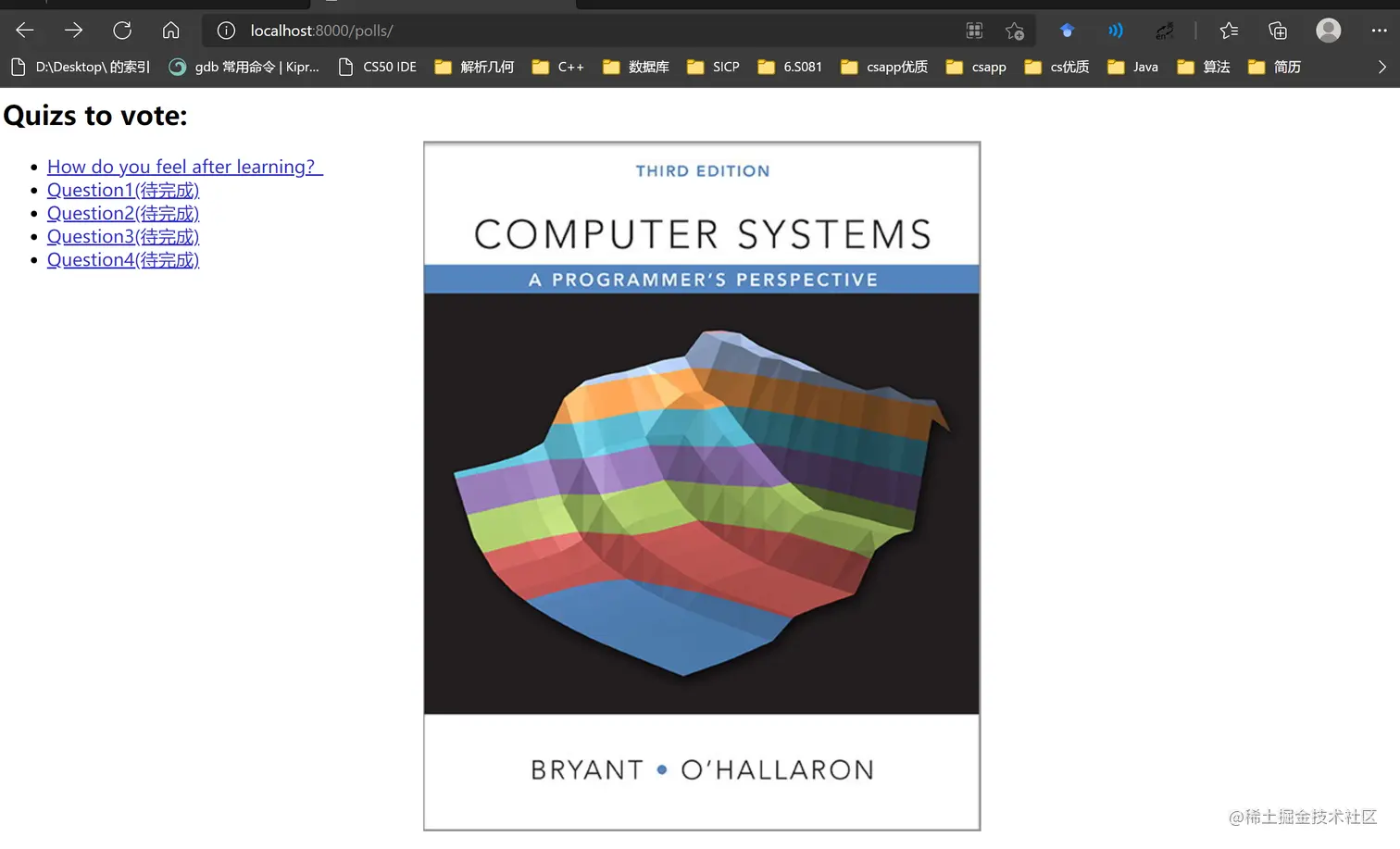Open the browser Settings and more menu
The image size is (1400, 849).
(x=1379, y=31)
